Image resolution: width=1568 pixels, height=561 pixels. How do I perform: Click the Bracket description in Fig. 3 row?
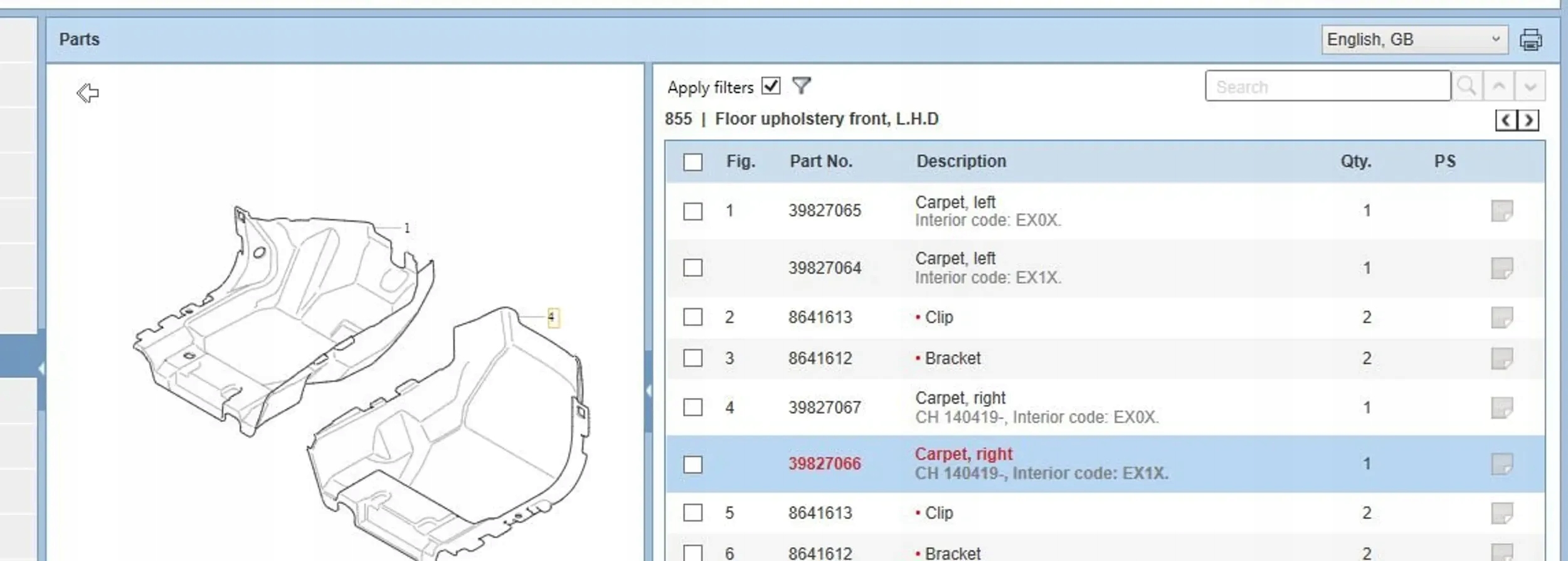pyautogui.click(x=953, y=359)
